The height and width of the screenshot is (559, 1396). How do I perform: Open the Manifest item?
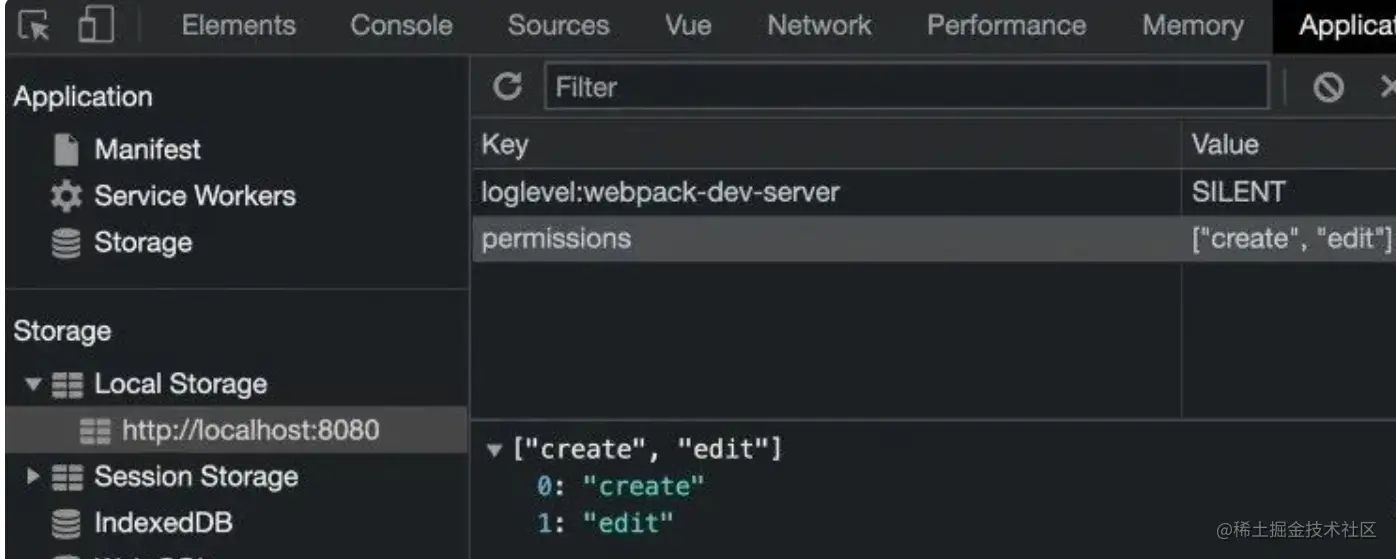click(x=147, y=150)
